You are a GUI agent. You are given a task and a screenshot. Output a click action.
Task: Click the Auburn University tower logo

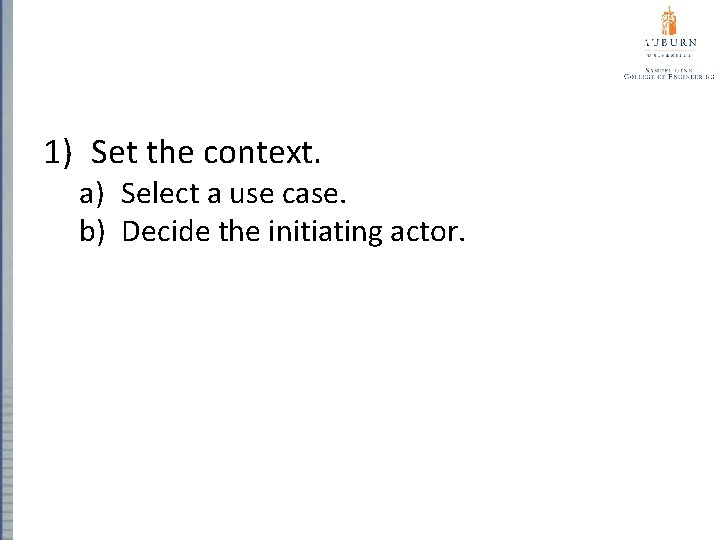(669, 20)
